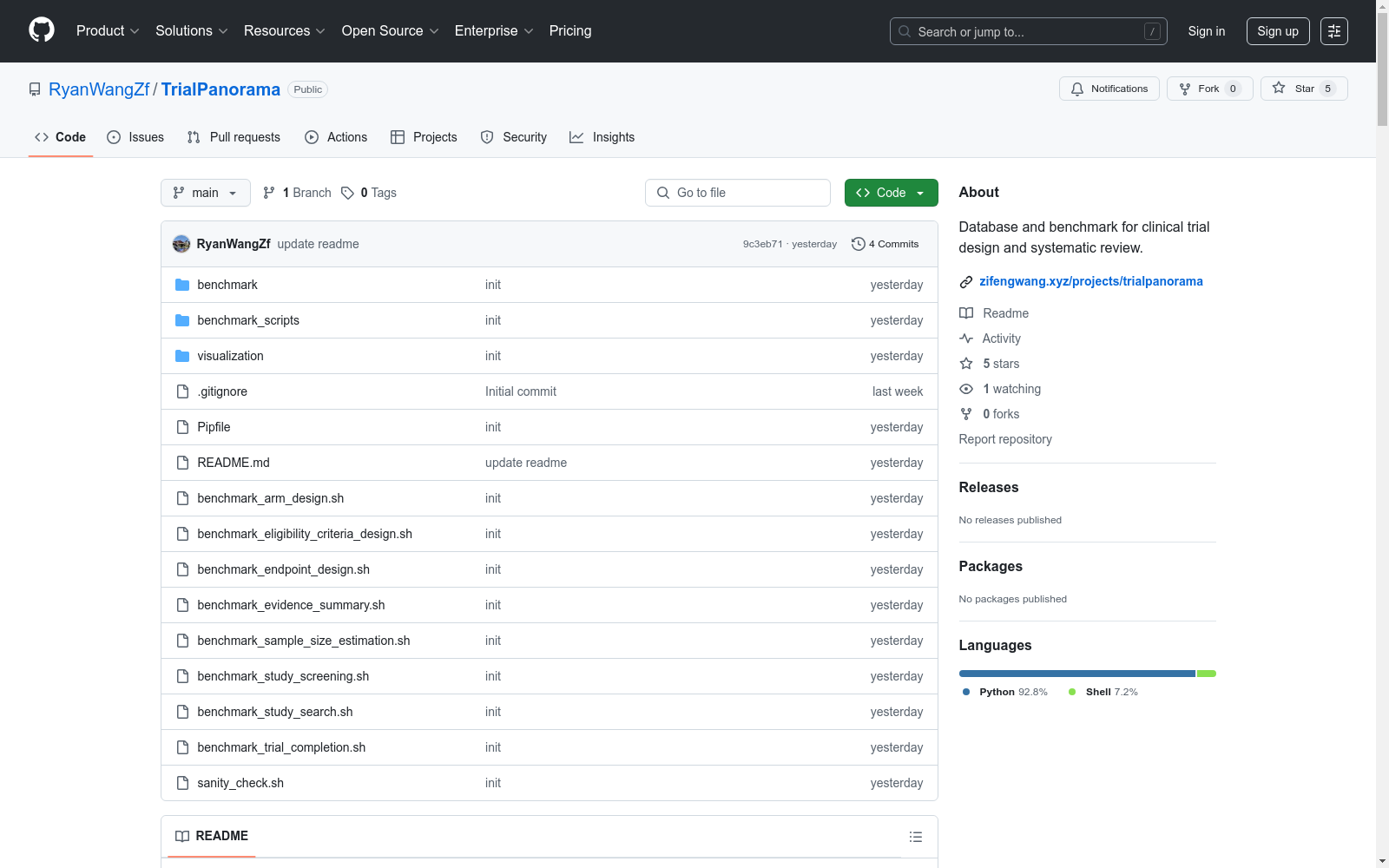Fork the repository with Fork button
Viewport: 1389px width, 868px height.
(x=1210, y=89)
